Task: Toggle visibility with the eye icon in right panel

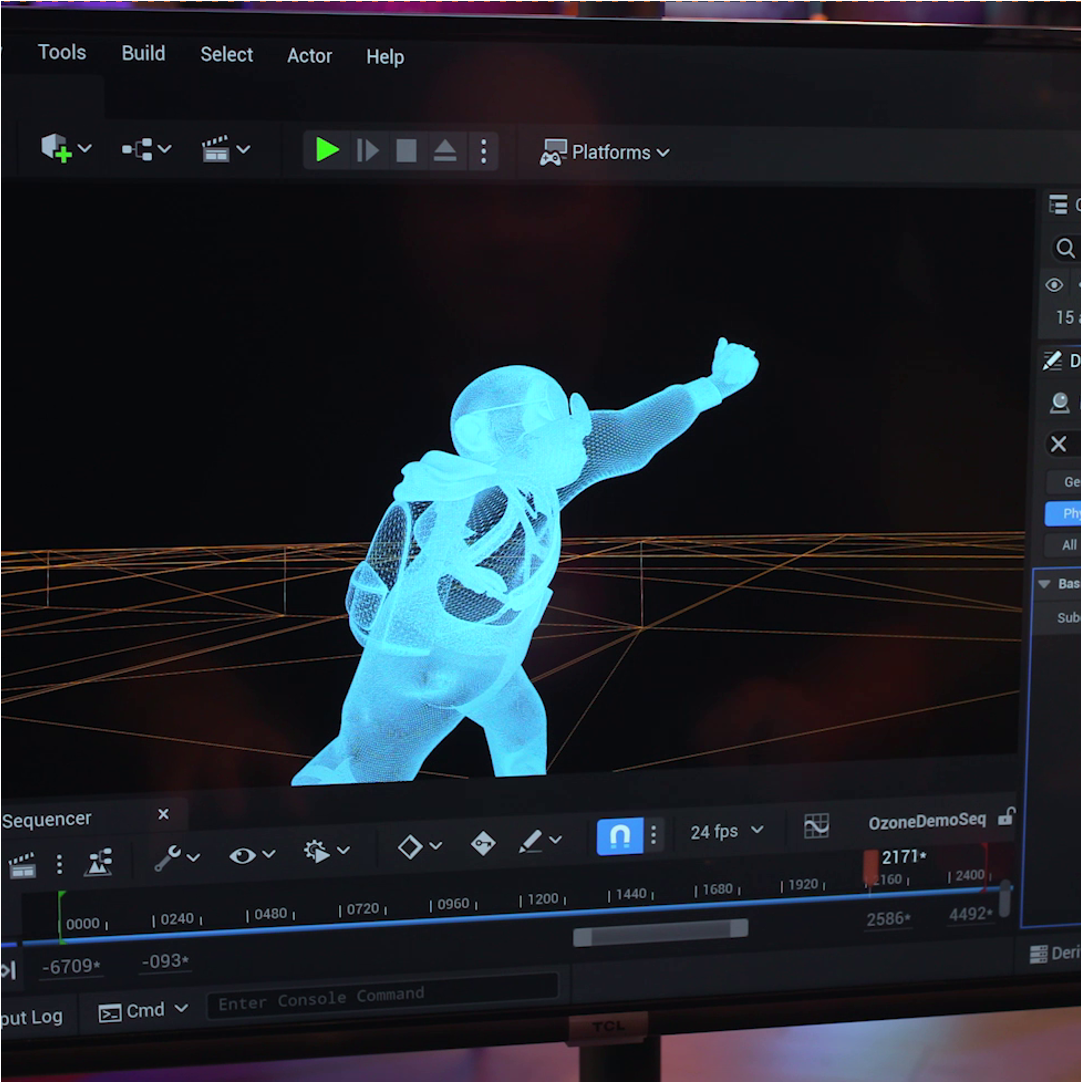Action: pos(1053,285)
